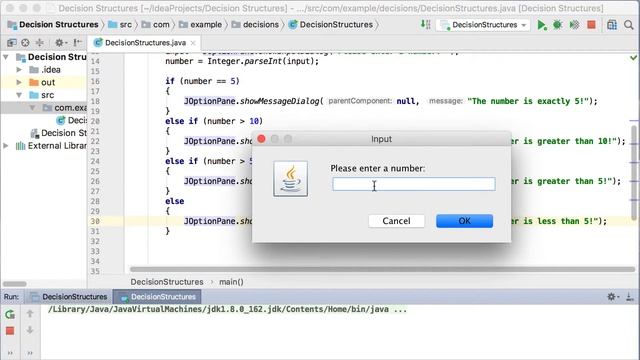Image resolution: width=640 pixels, height=360 pixels.
Task: Open project panel settings gear
Action: tap(60, 42)
